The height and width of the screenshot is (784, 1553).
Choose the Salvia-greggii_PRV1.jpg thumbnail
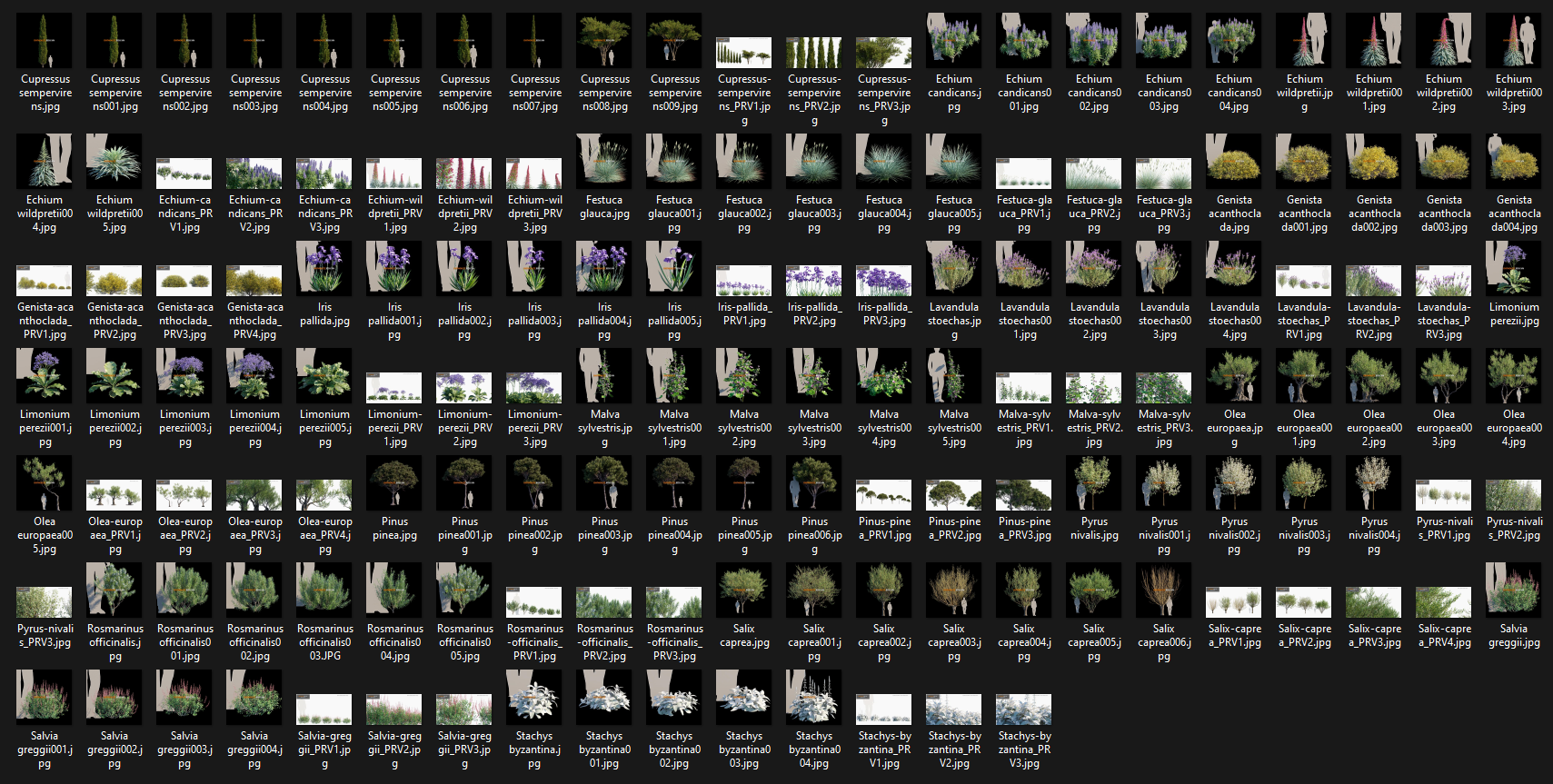tap(324, 710)
